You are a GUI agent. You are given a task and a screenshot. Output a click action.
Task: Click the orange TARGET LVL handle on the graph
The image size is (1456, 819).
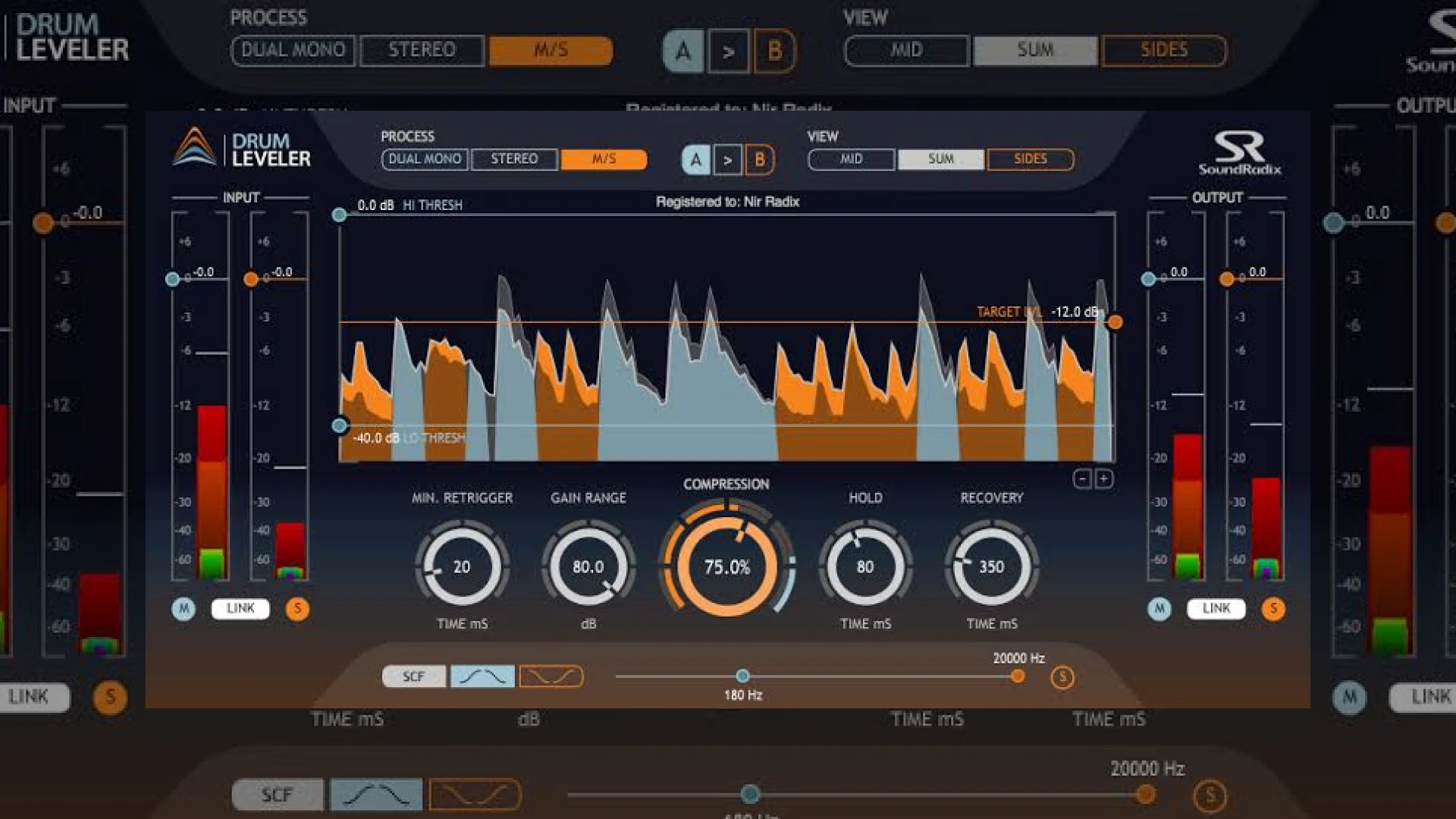(x=1115, y=322)
